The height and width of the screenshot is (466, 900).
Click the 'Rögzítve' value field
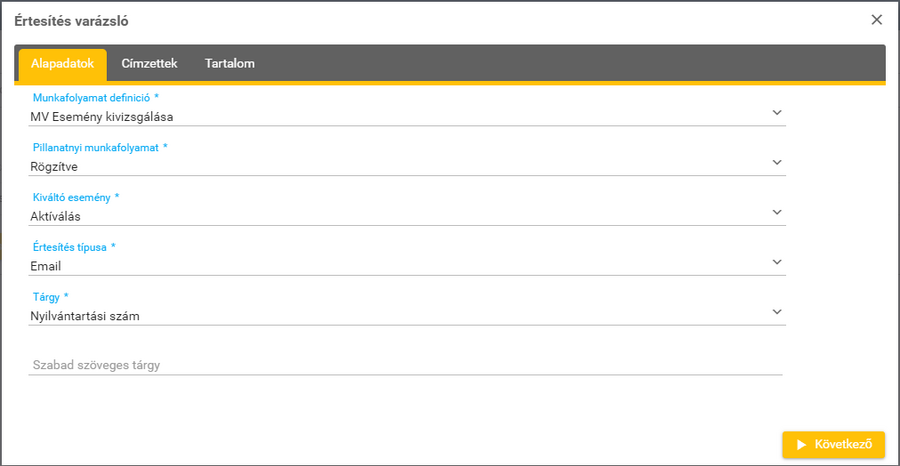pyautogui.click(x=400, y=166)
